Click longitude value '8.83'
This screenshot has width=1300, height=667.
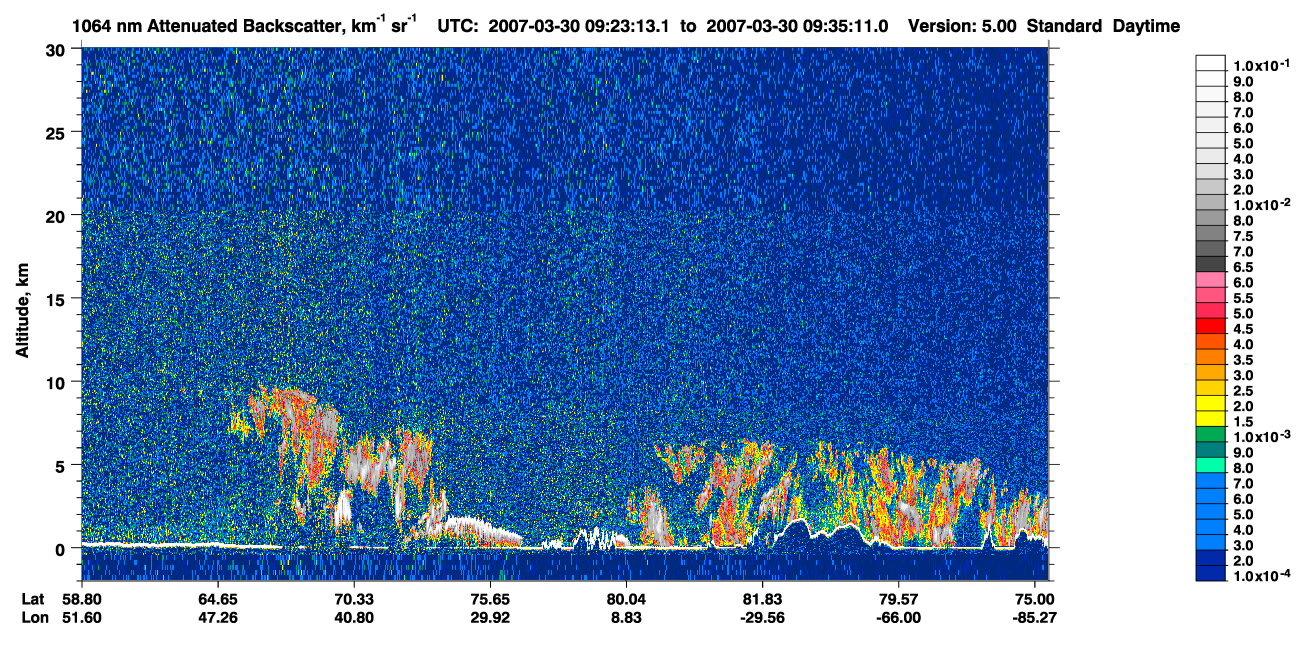pyautogui.click(x=626, y=617)
